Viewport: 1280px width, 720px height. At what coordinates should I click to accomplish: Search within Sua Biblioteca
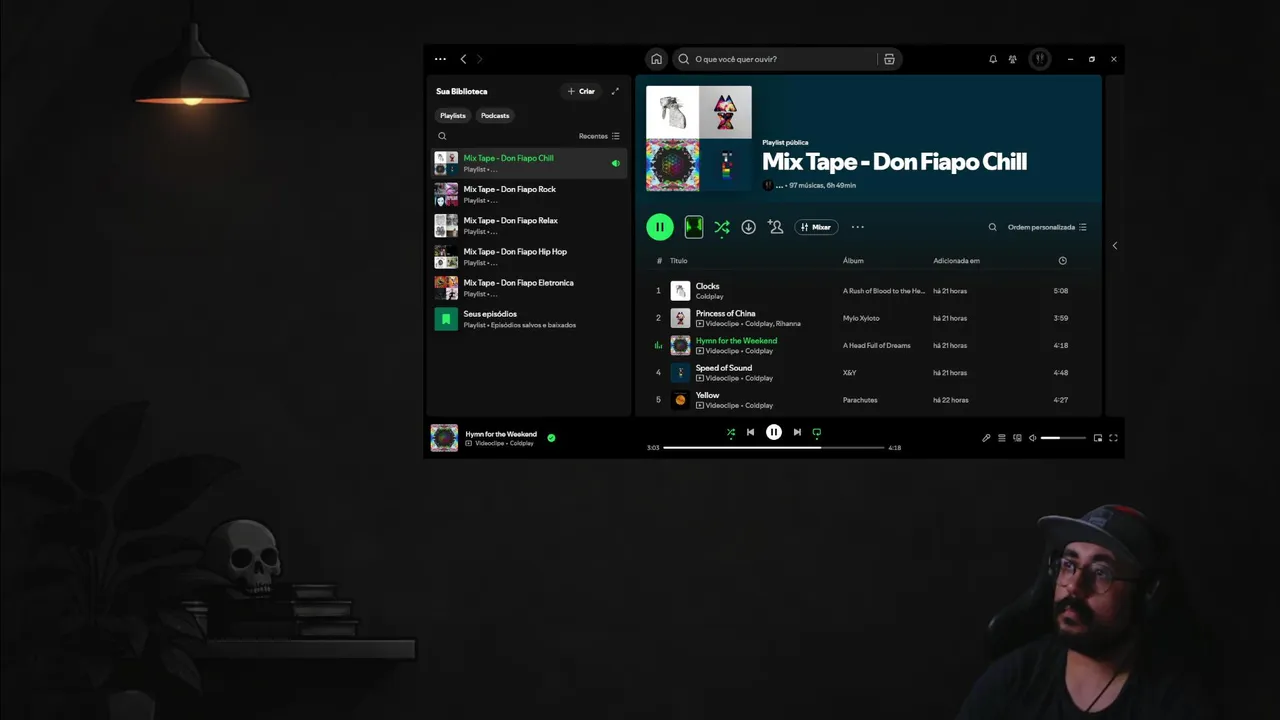click(x=442, y=136)
